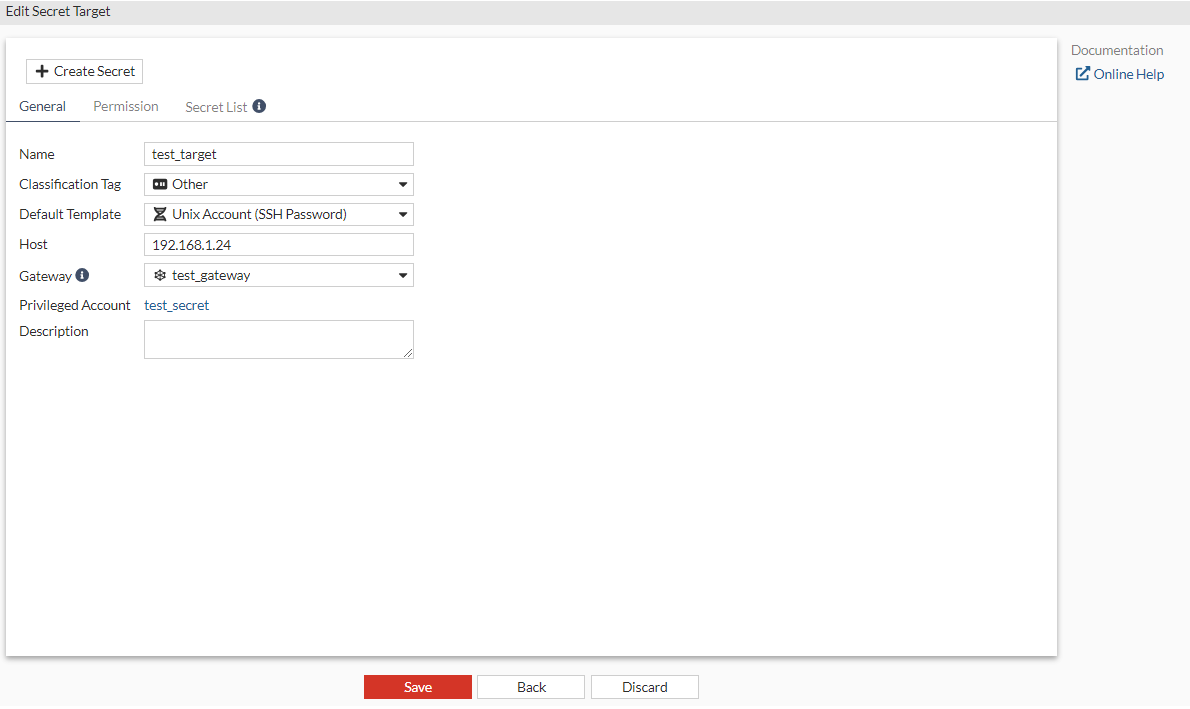
Task: Click the tag icon in Classification Tag field
Action: point(160,184)
